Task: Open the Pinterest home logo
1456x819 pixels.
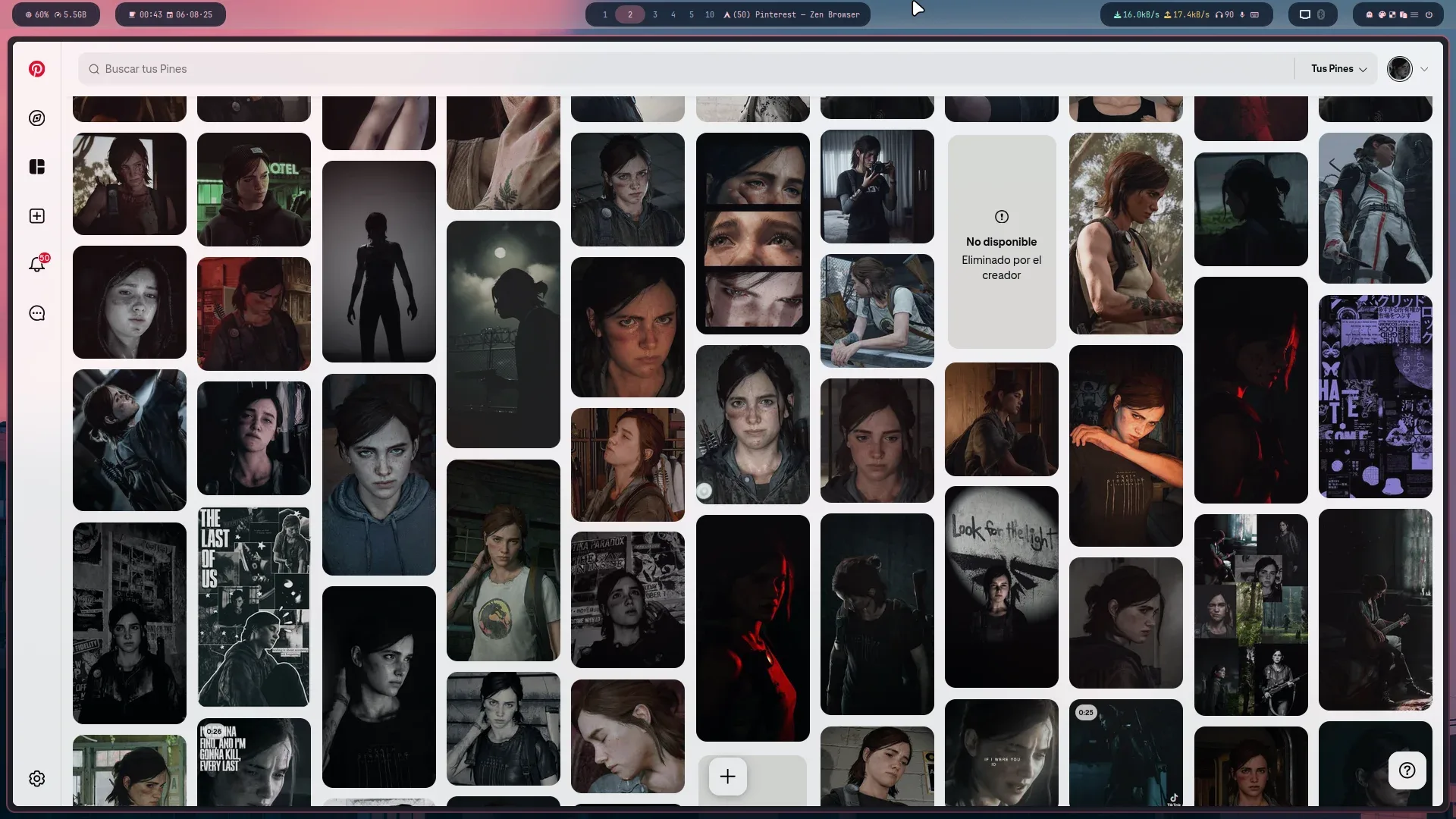Action: (x=36, y=69)
